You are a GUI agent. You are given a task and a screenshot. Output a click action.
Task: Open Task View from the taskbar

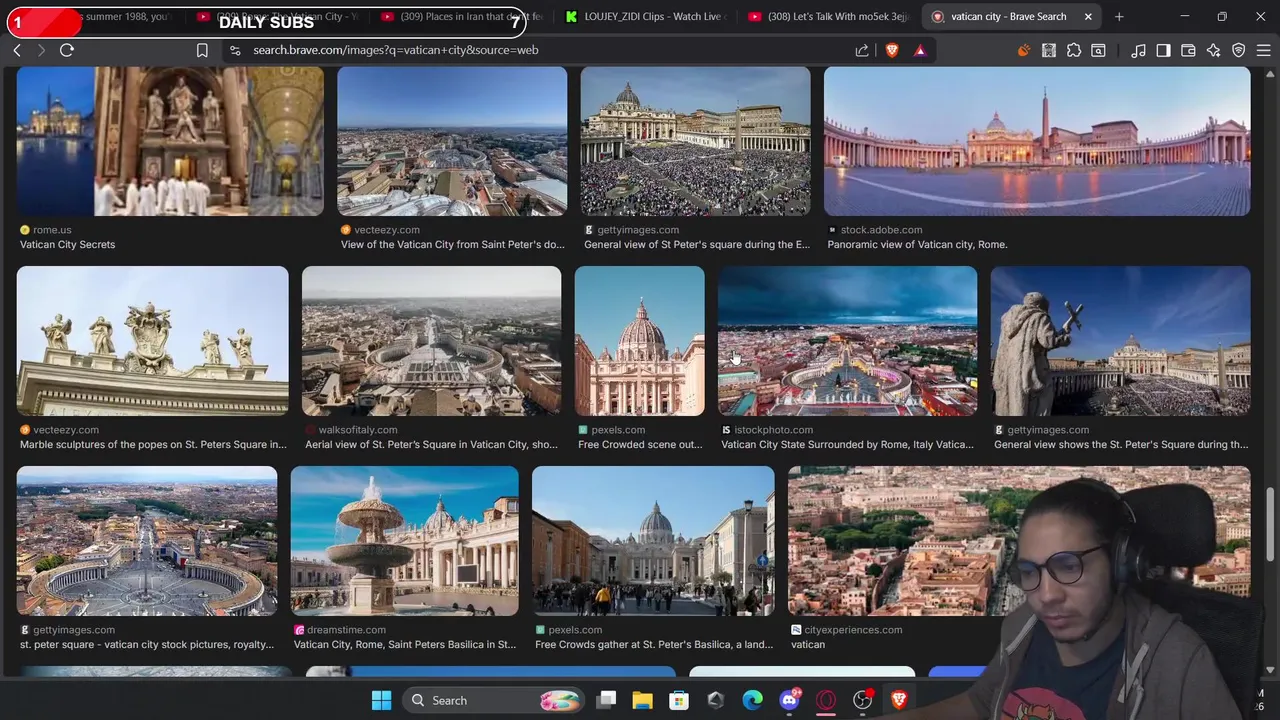tap(606, 701)
